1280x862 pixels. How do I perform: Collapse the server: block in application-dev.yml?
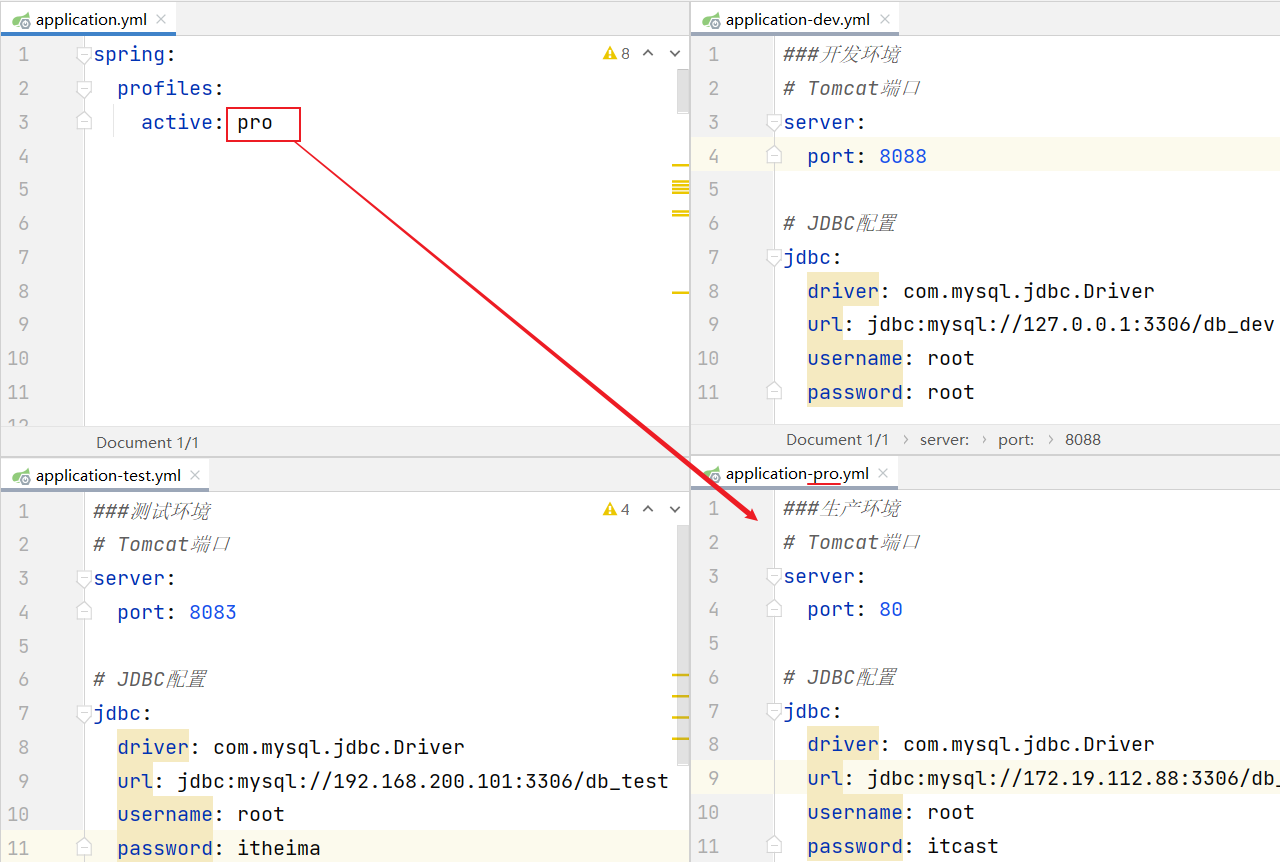tap(774, 122)
